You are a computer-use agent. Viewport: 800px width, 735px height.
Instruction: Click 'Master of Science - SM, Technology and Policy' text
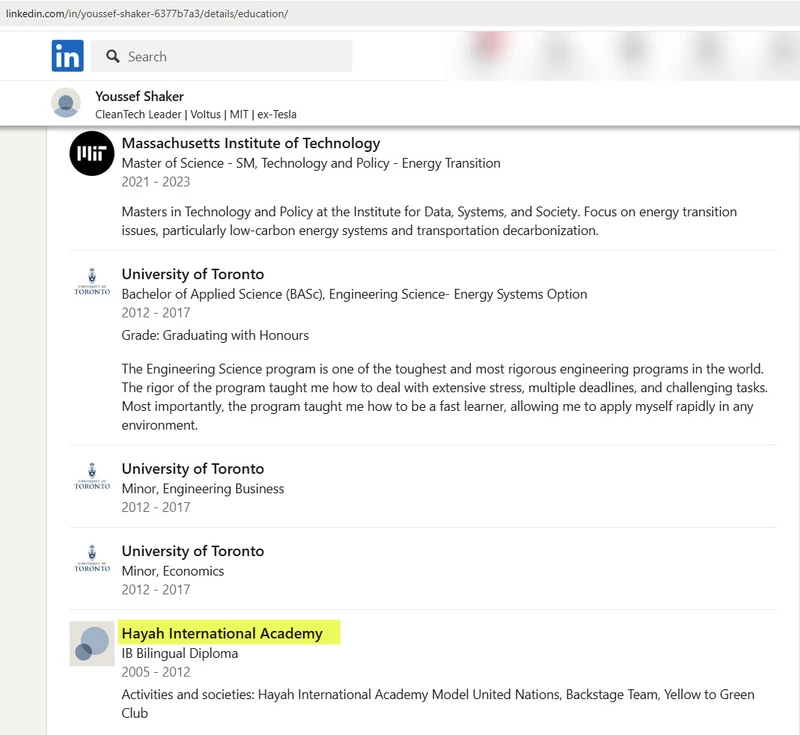311,163
